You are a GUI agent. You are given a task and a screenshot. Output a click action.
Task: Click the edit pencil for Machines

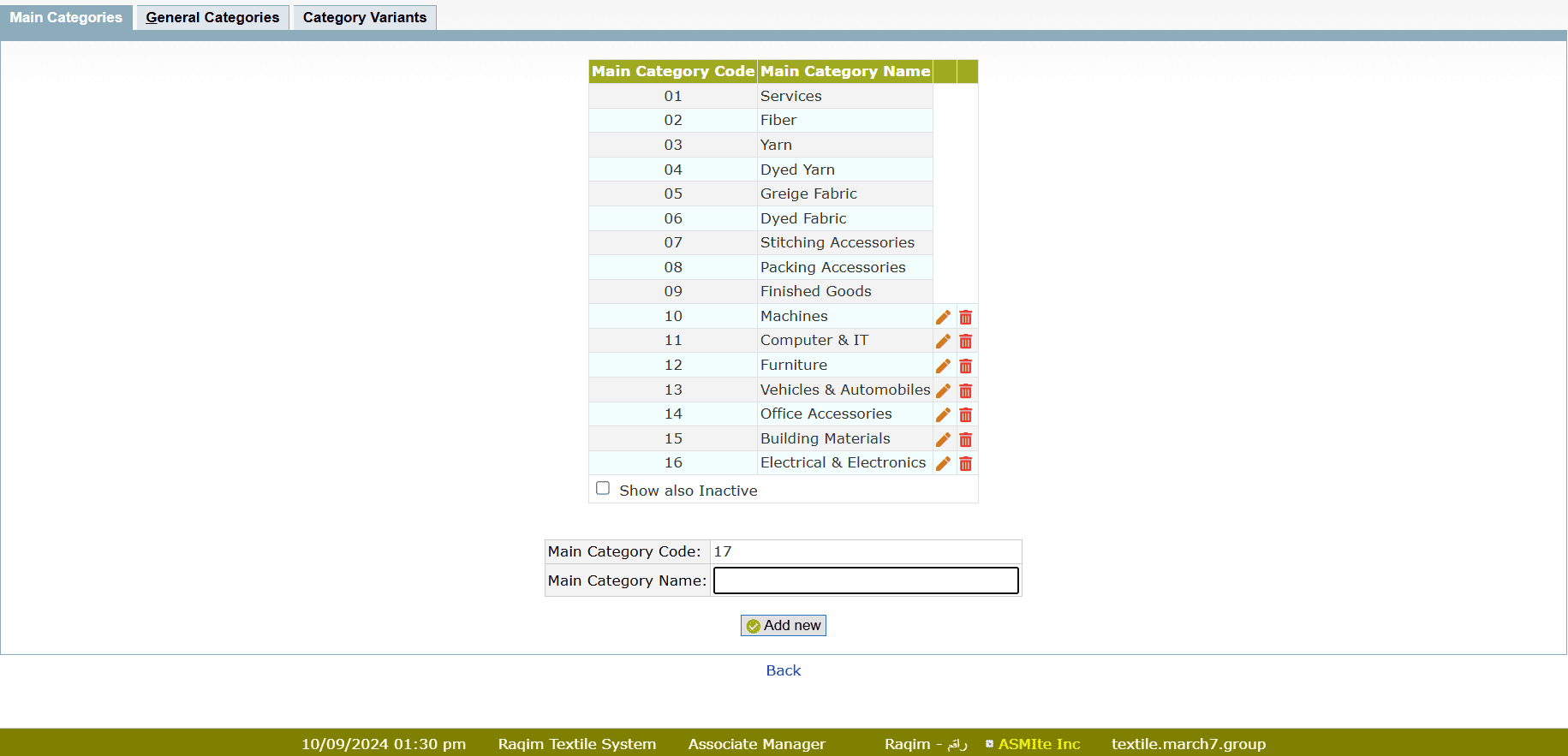[x=943, y=317]
